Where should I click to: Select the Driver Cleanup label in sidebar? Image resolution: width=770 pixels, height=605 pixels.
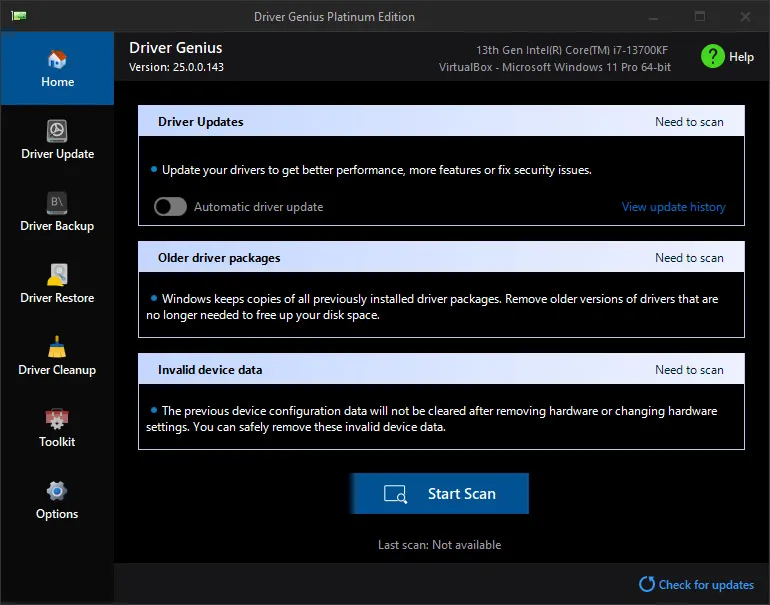pyautogui.click(x=57, y=370)
